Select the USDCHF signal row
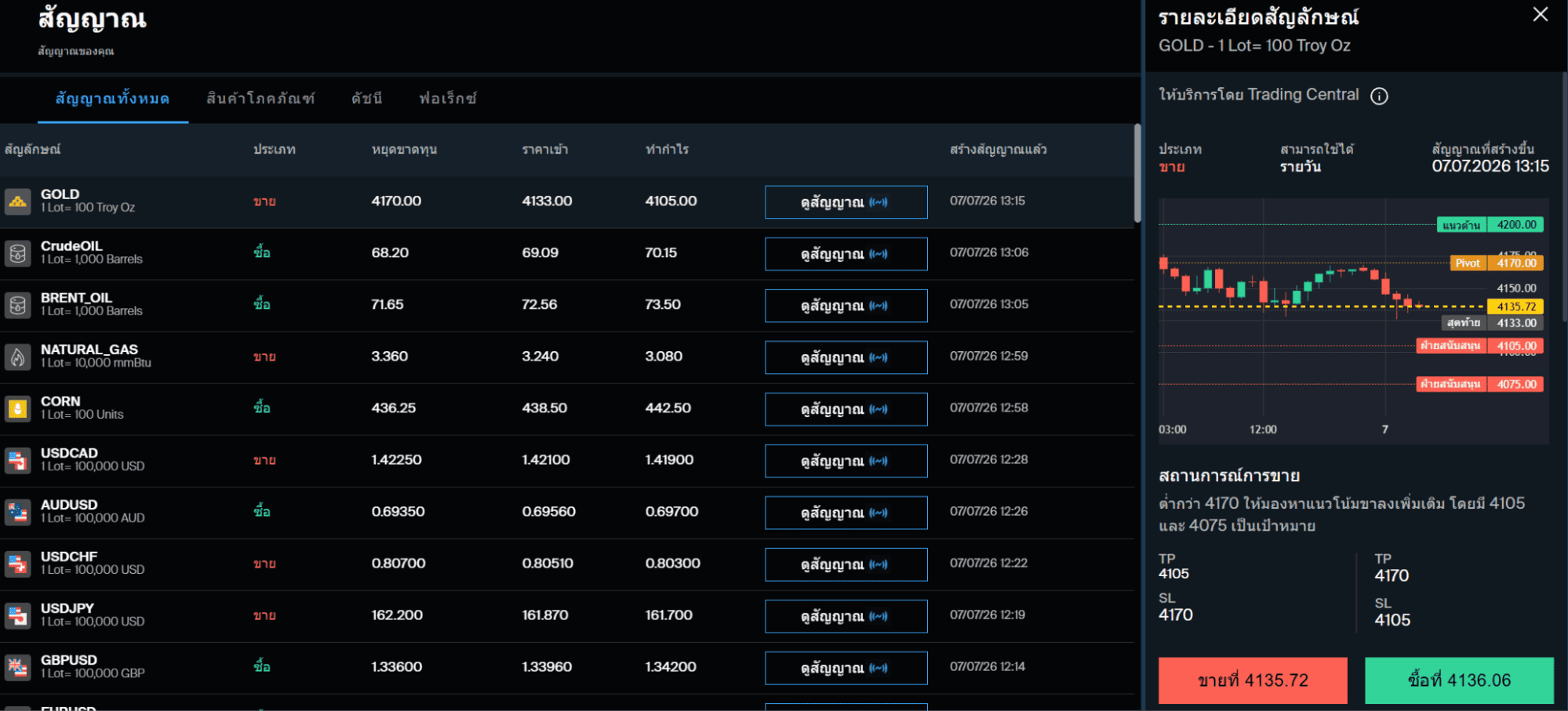 (567, 564)
